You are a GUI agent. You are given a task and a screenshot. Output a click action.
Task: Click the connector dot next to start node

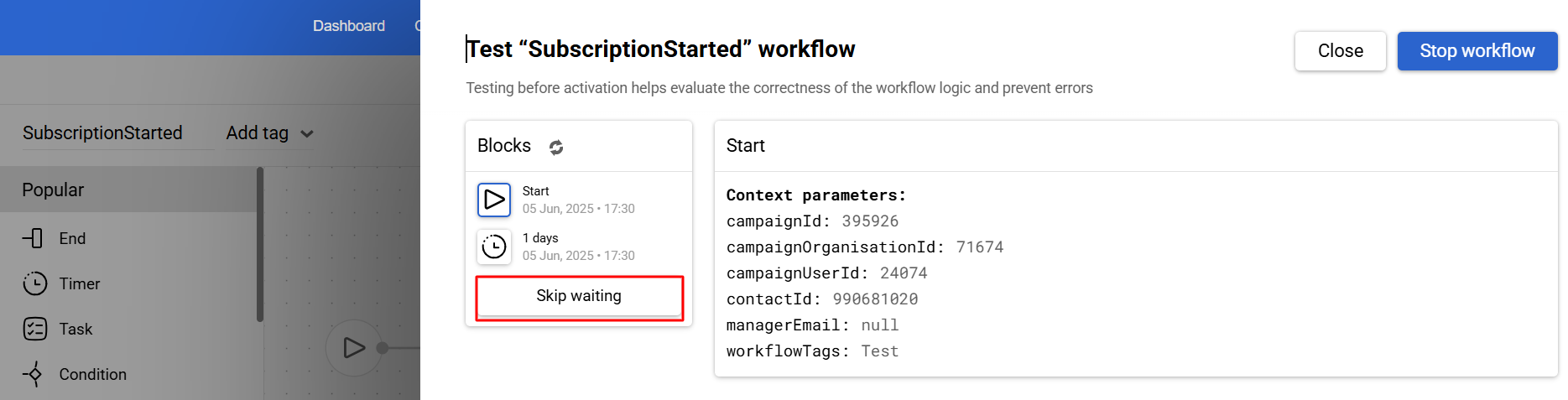tap(383, 348)
